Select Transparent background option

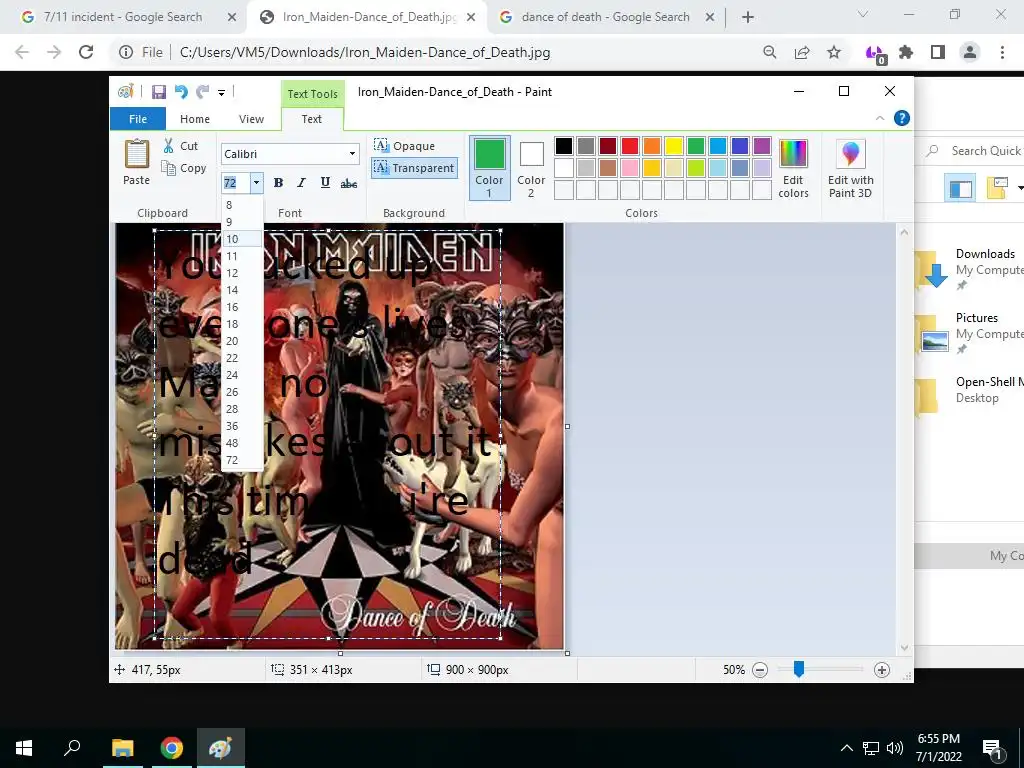click(414, 168)
